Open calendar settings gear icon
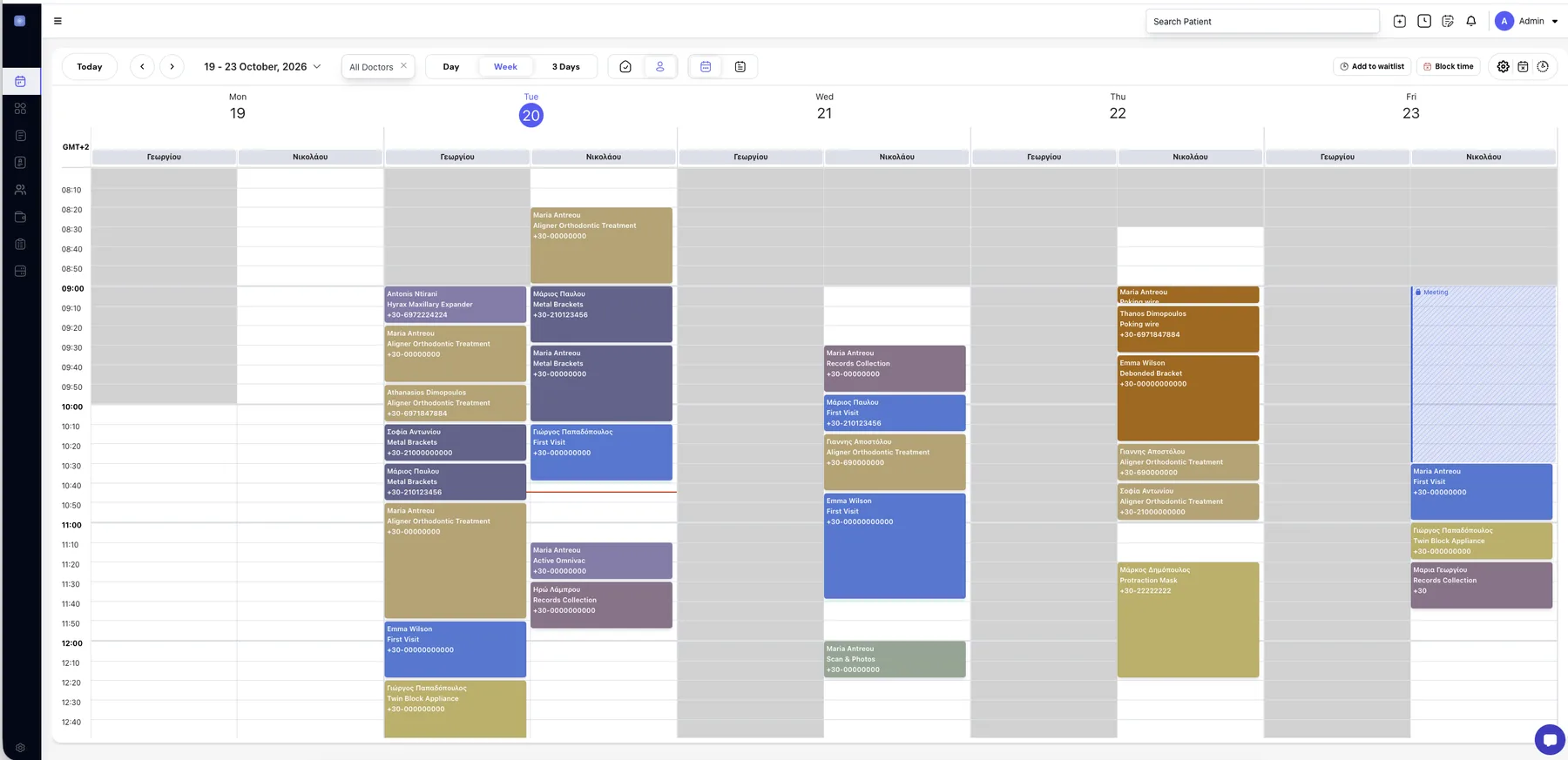Screen dimensions: 1568x760 coord(1504,66)
